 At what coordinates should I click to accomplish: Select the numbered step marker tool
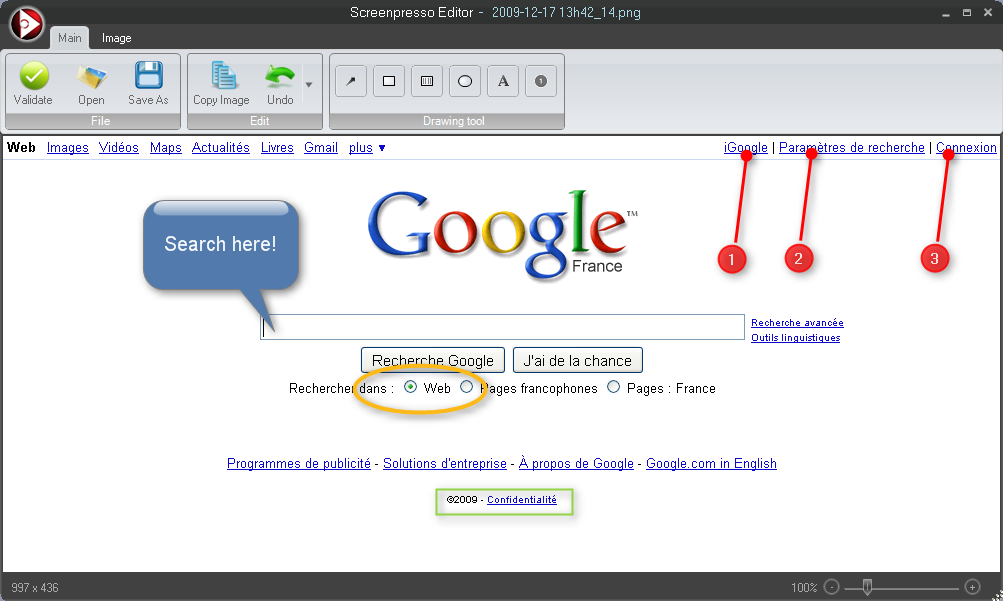tap(541, 81)
